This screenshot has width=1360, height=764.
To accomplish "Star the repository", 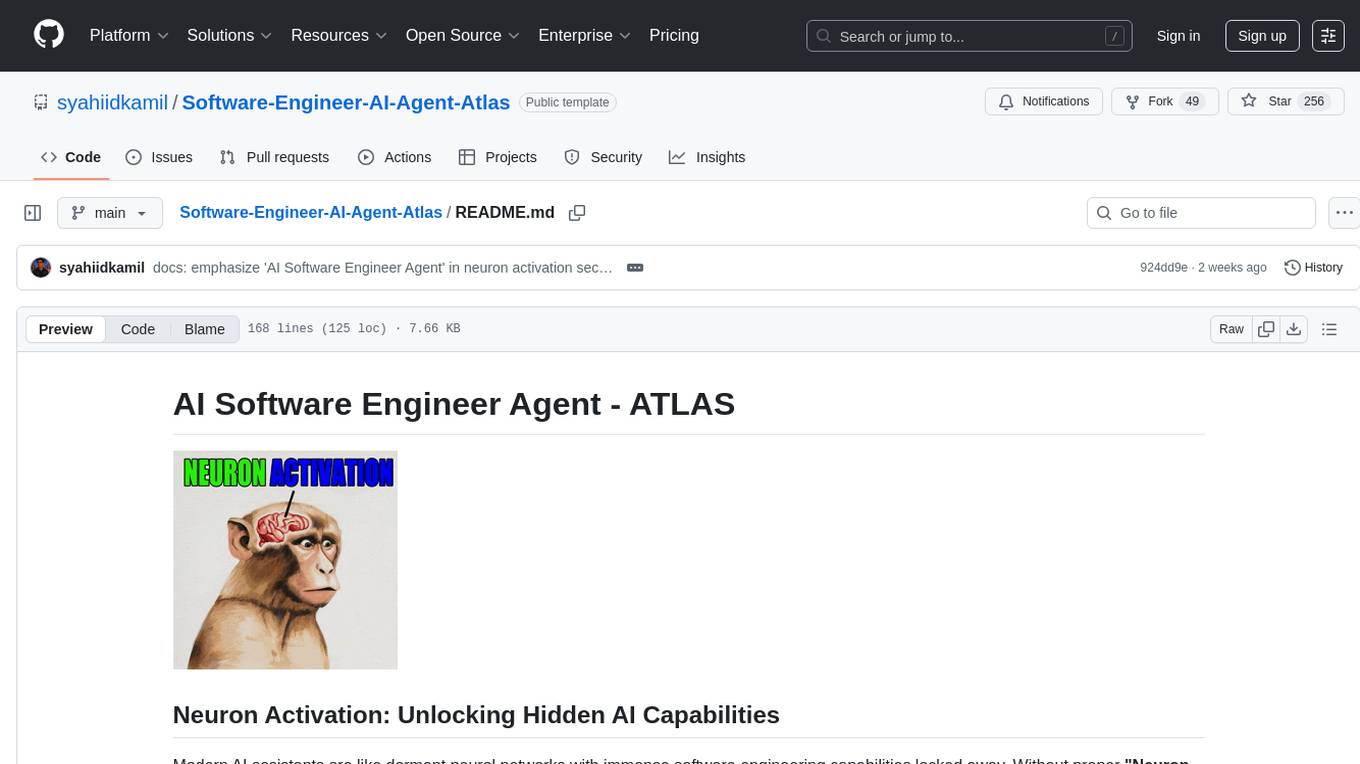I will [x=1285, y=102].
